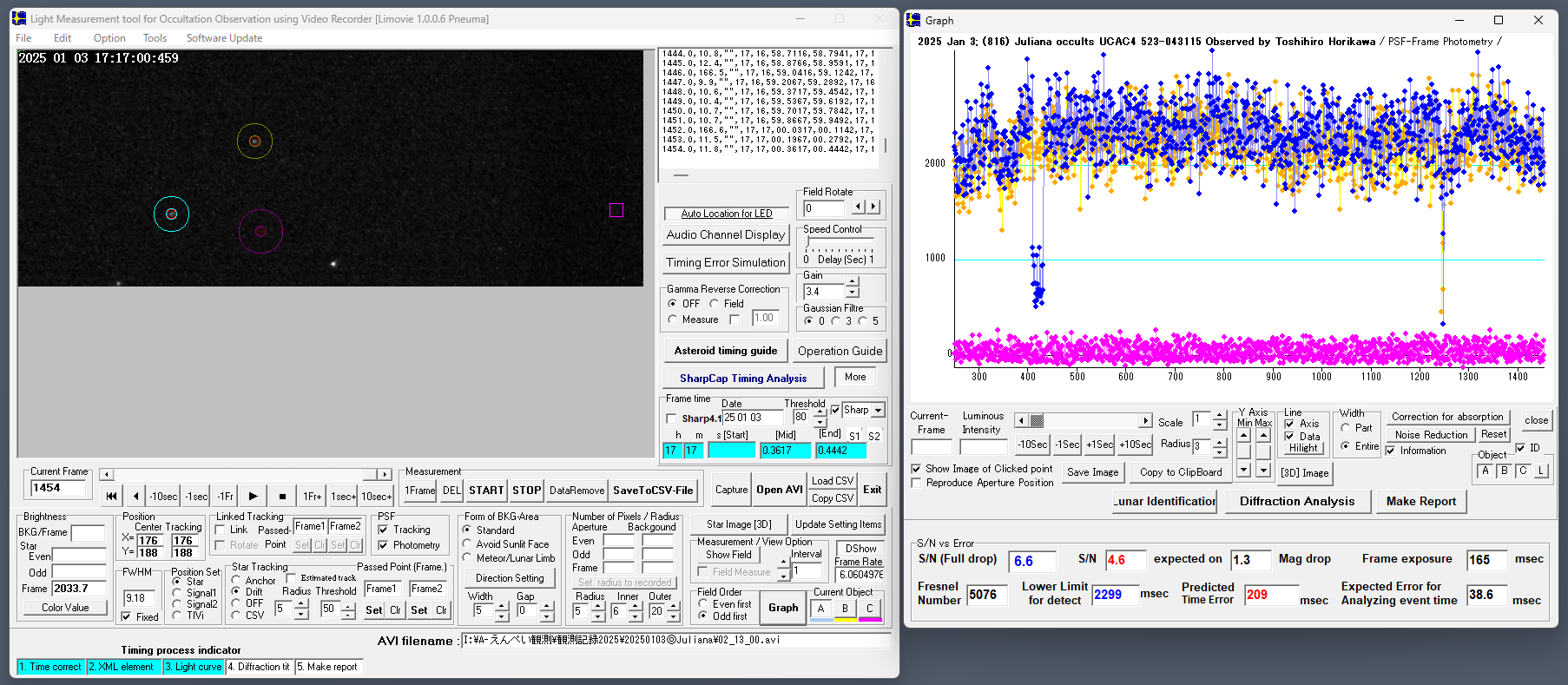
Task: Open the Software Update menu
Action: 224,38
